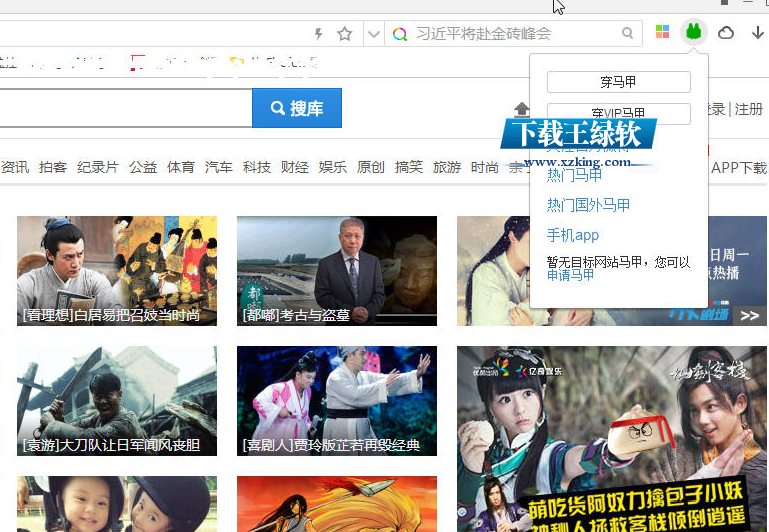Open the 财经 channel tab
Screen dimensions: 769x532
pos(295,167)
